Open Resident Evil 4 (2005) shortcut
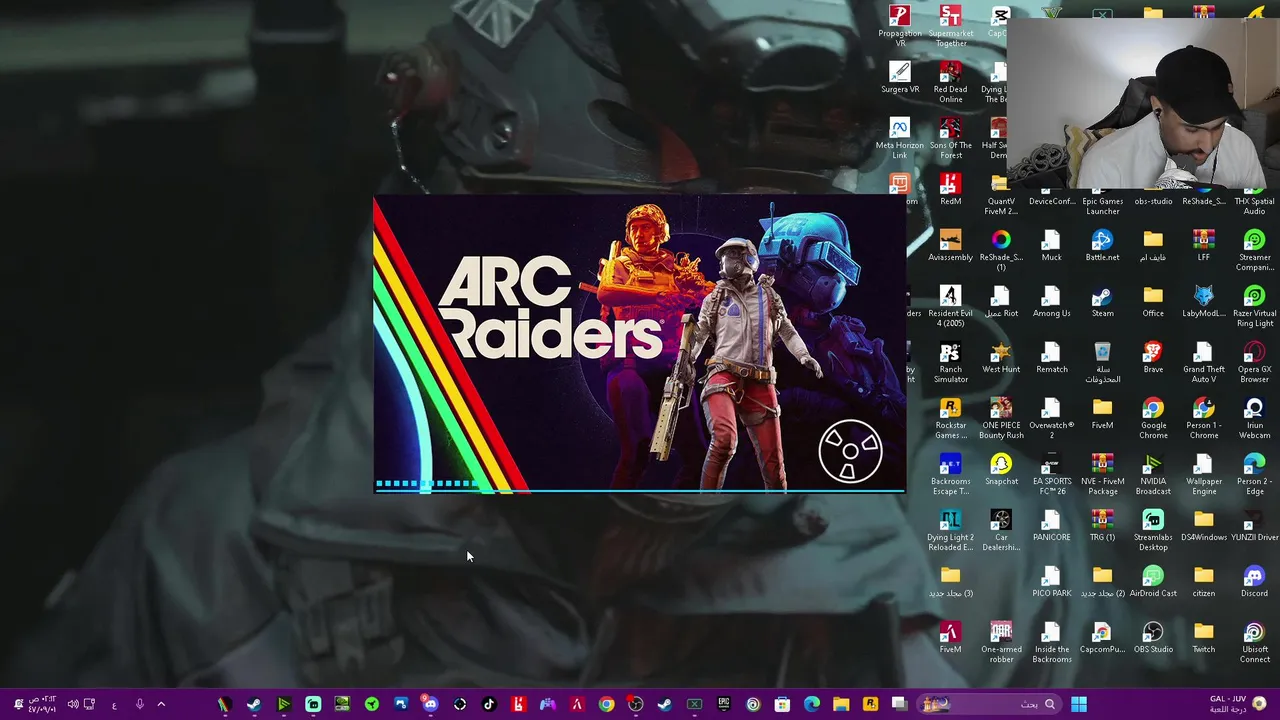 950,305
